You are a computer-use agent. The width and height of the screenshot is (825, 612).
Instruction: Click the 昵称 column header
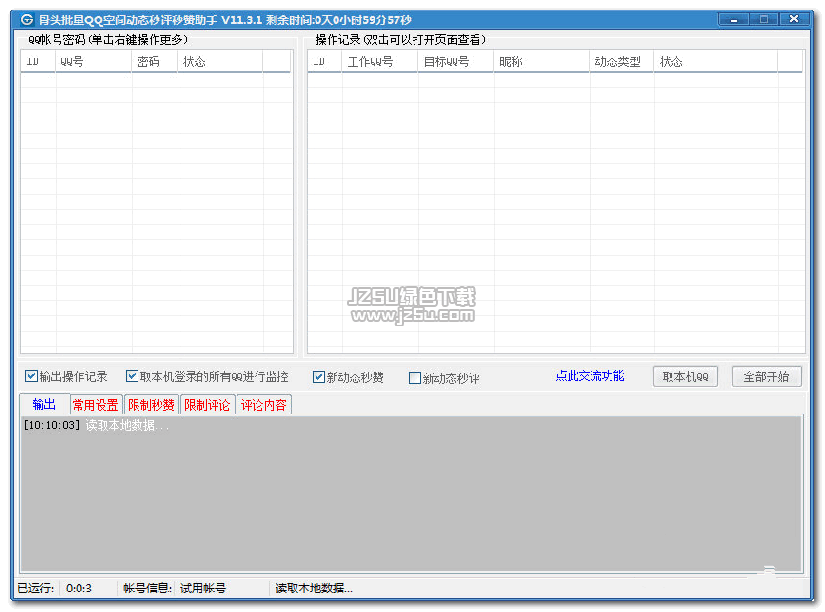pos(541,62)
